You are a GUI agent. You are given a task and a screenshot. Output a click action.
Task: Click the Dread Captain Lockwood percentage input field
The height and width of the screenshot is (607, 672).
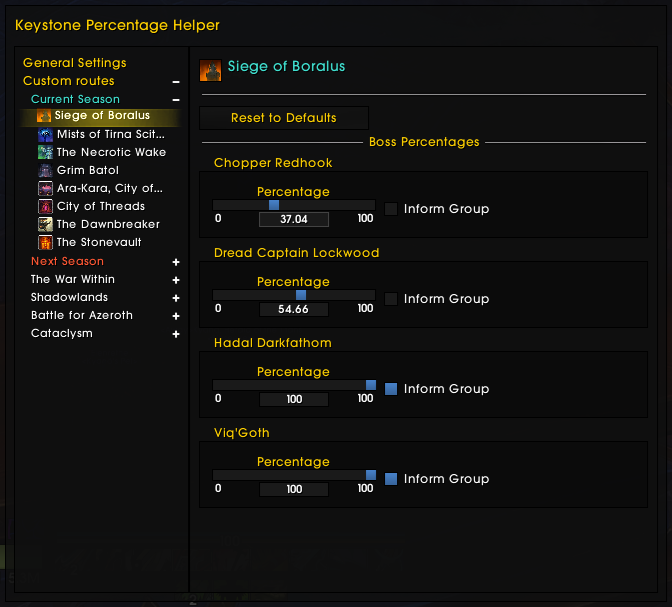click(293, 309)
